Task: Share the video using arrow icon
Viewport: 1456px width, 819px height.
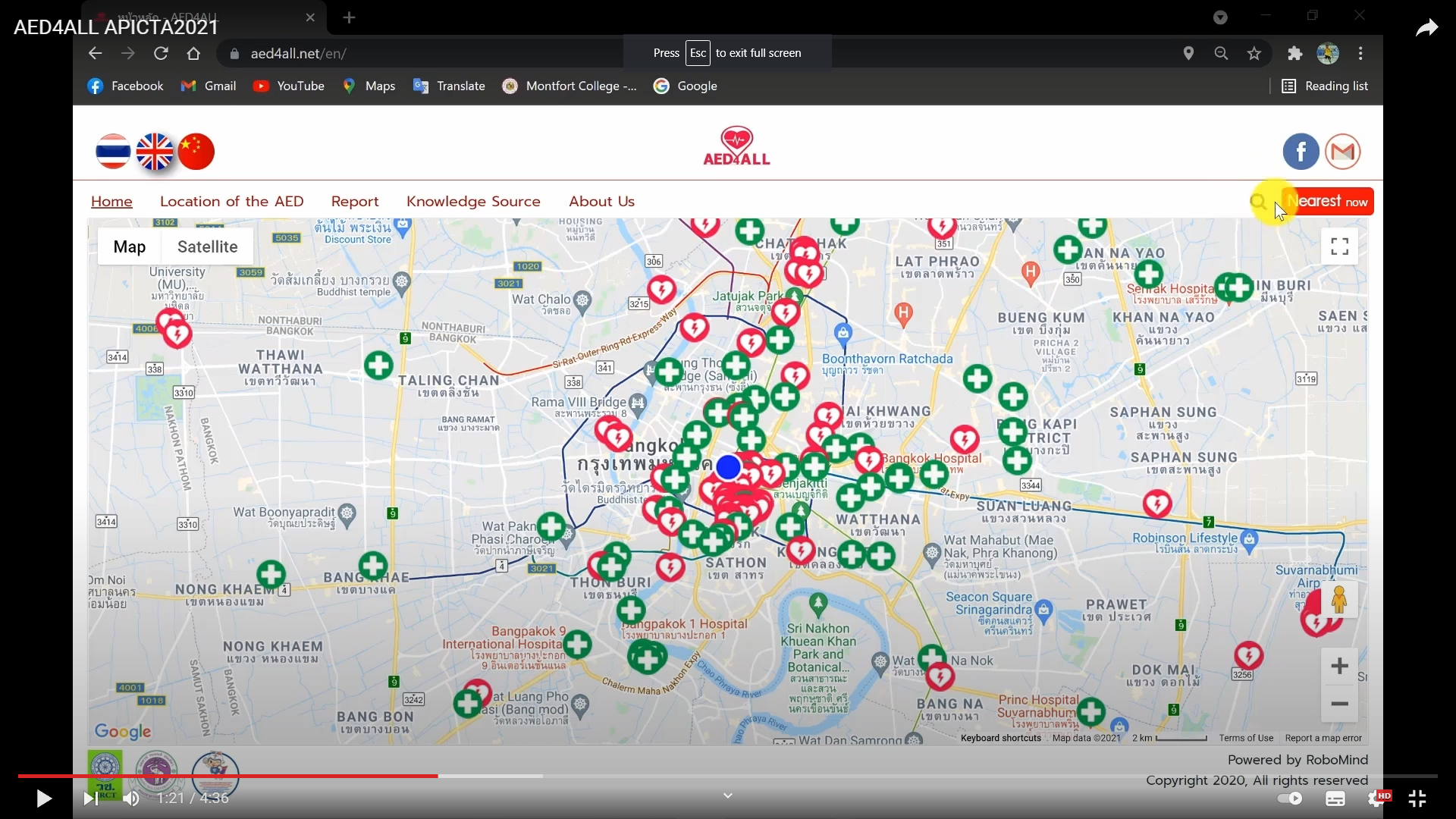Action: coord(1426,28)
